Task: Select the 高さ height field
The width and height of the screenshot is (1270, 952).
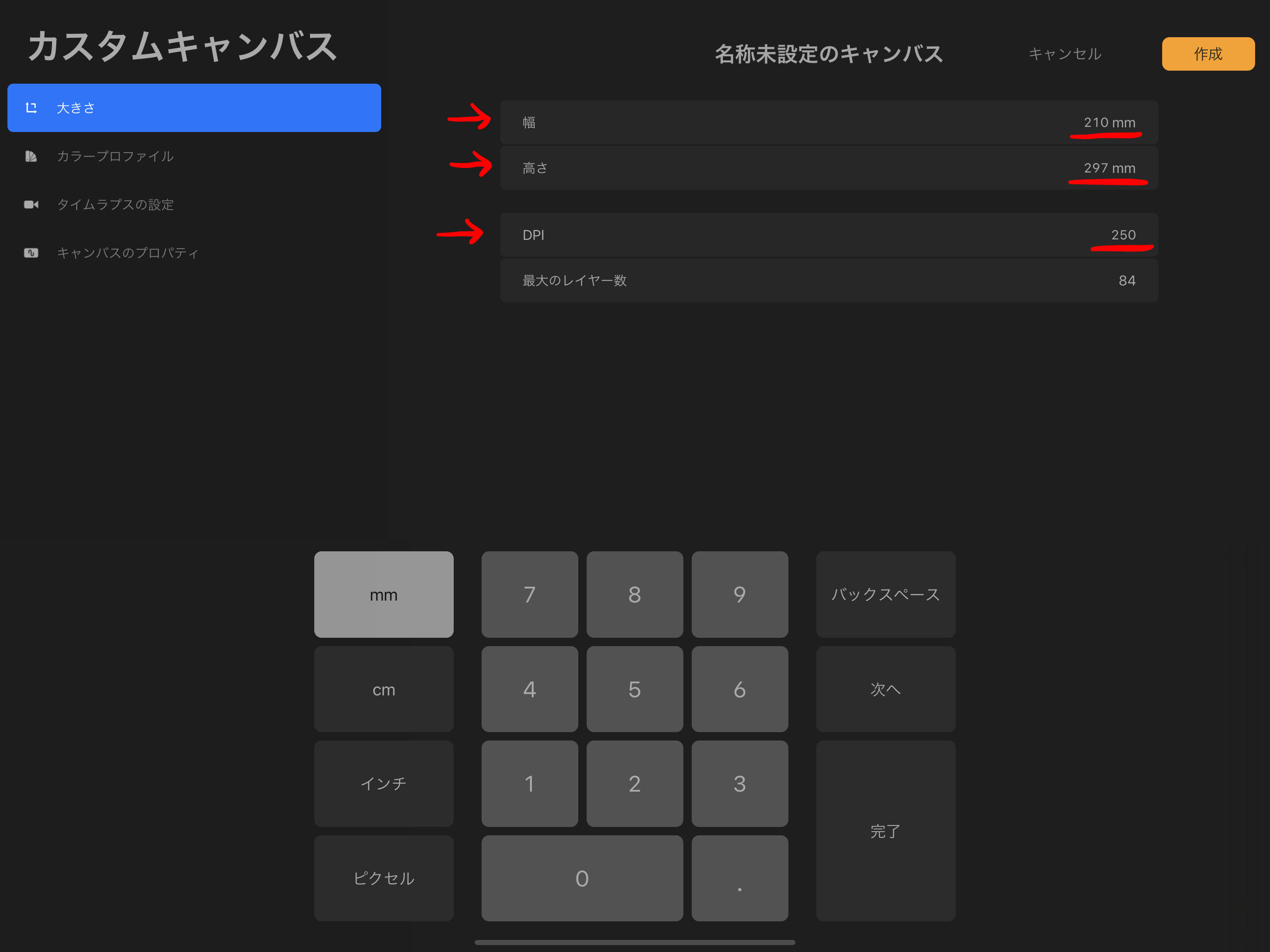Action: click(x=829, y=168)
